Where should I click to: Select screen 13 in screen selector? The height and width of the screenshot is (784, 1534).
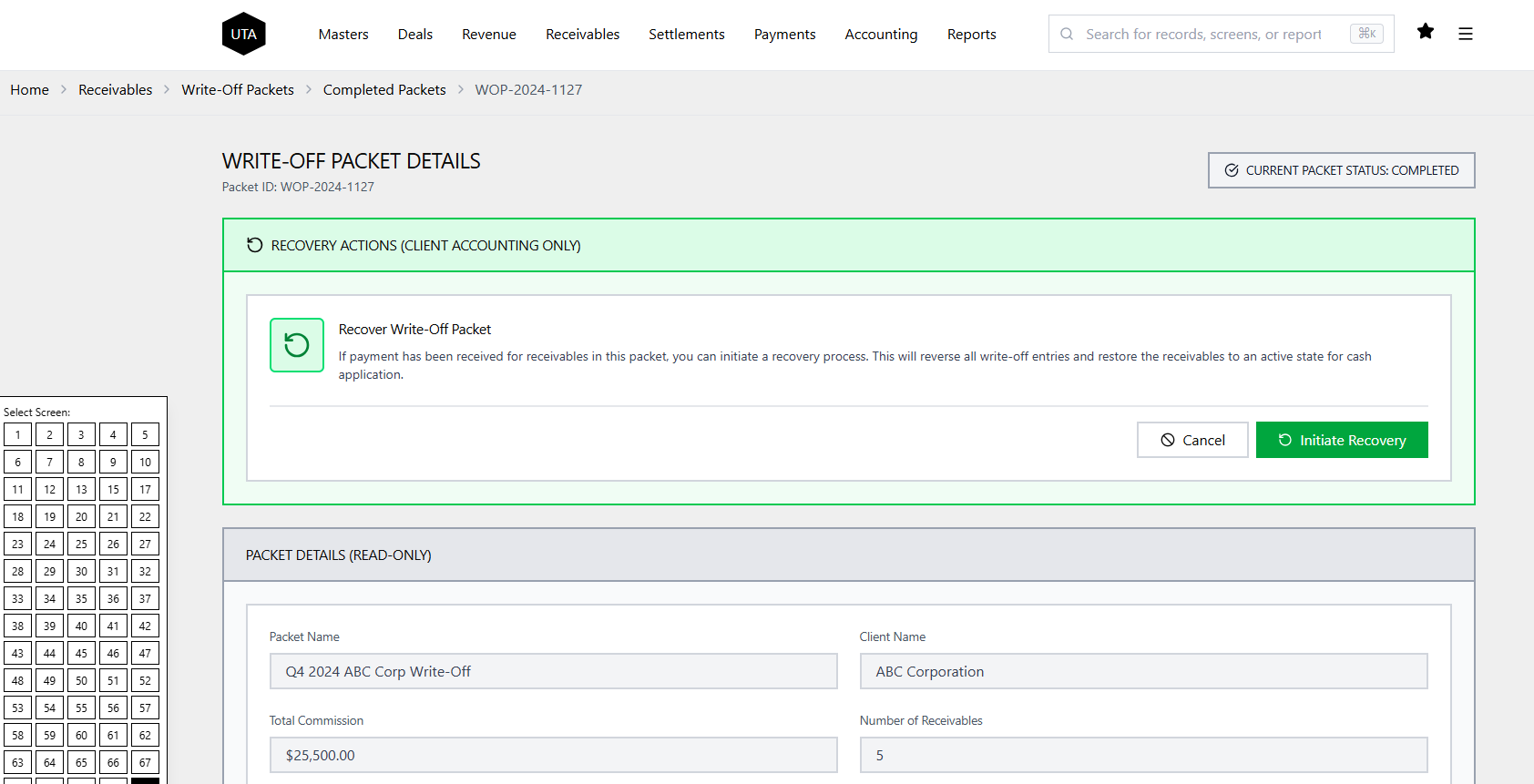[81, 489]
